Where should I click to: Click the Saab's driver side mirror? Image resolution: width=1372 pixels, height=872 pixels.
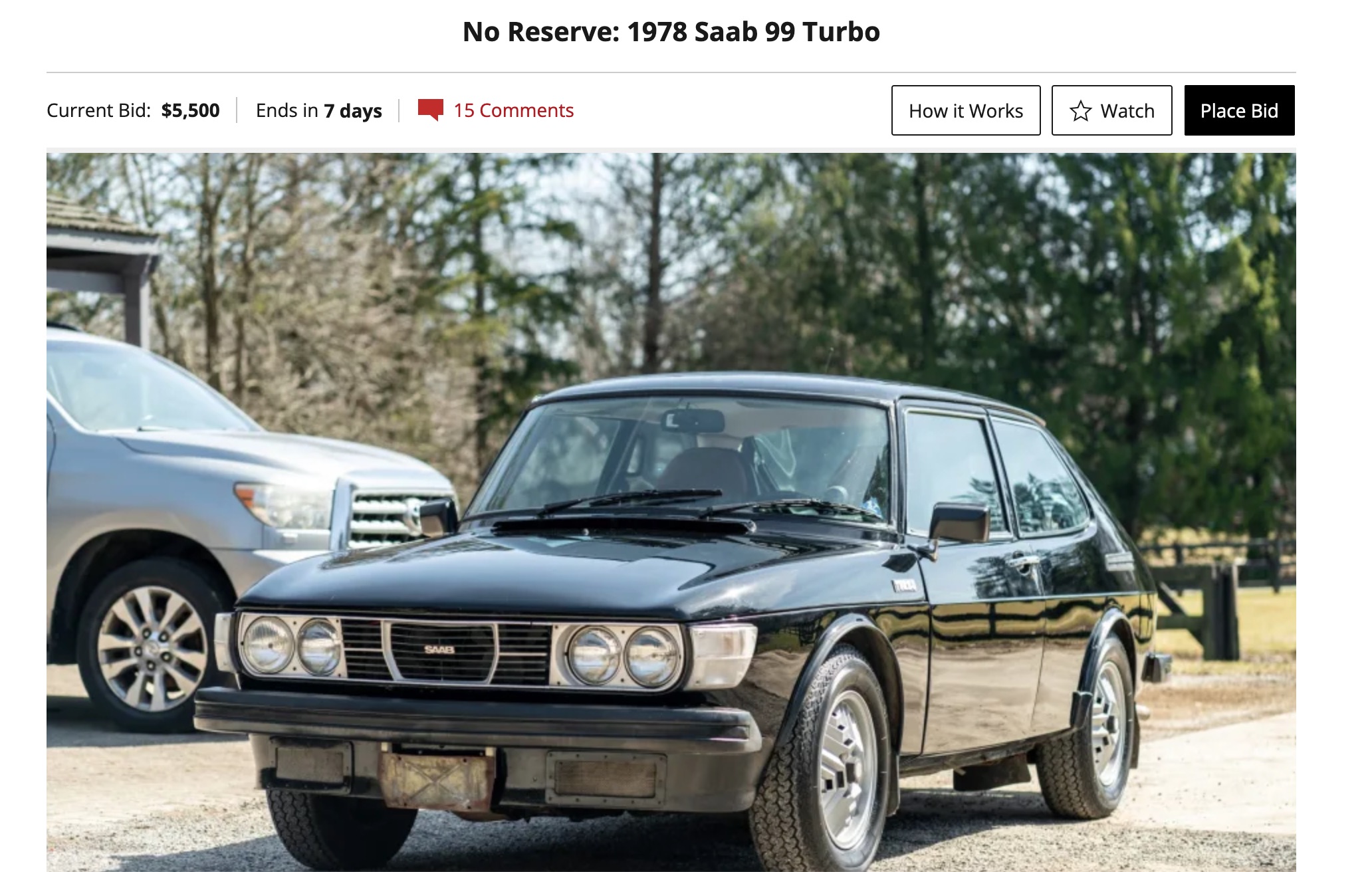coord(959,523)
